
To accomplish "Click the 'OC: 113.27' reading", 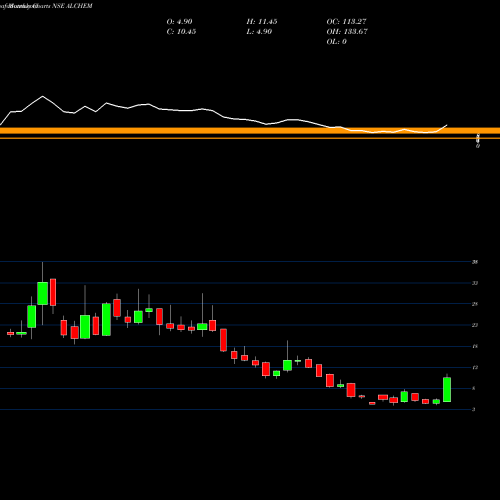I will coord(346,22).
